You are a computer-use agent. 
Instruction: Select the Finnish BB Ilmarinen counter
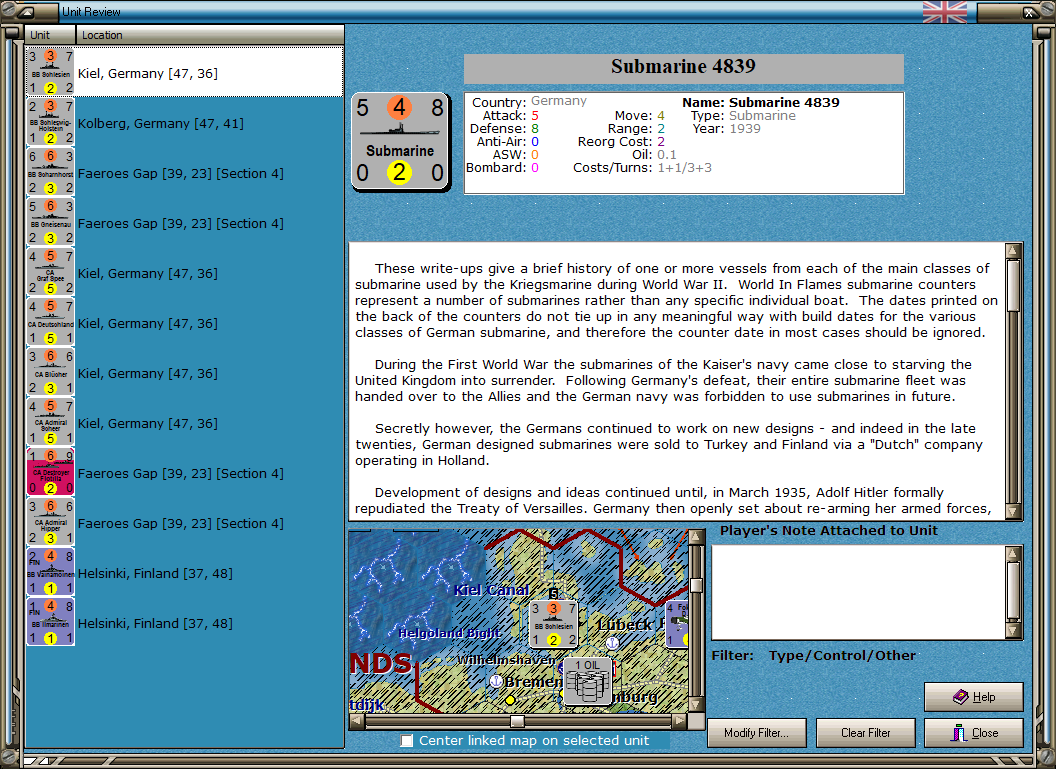point(51,622)
